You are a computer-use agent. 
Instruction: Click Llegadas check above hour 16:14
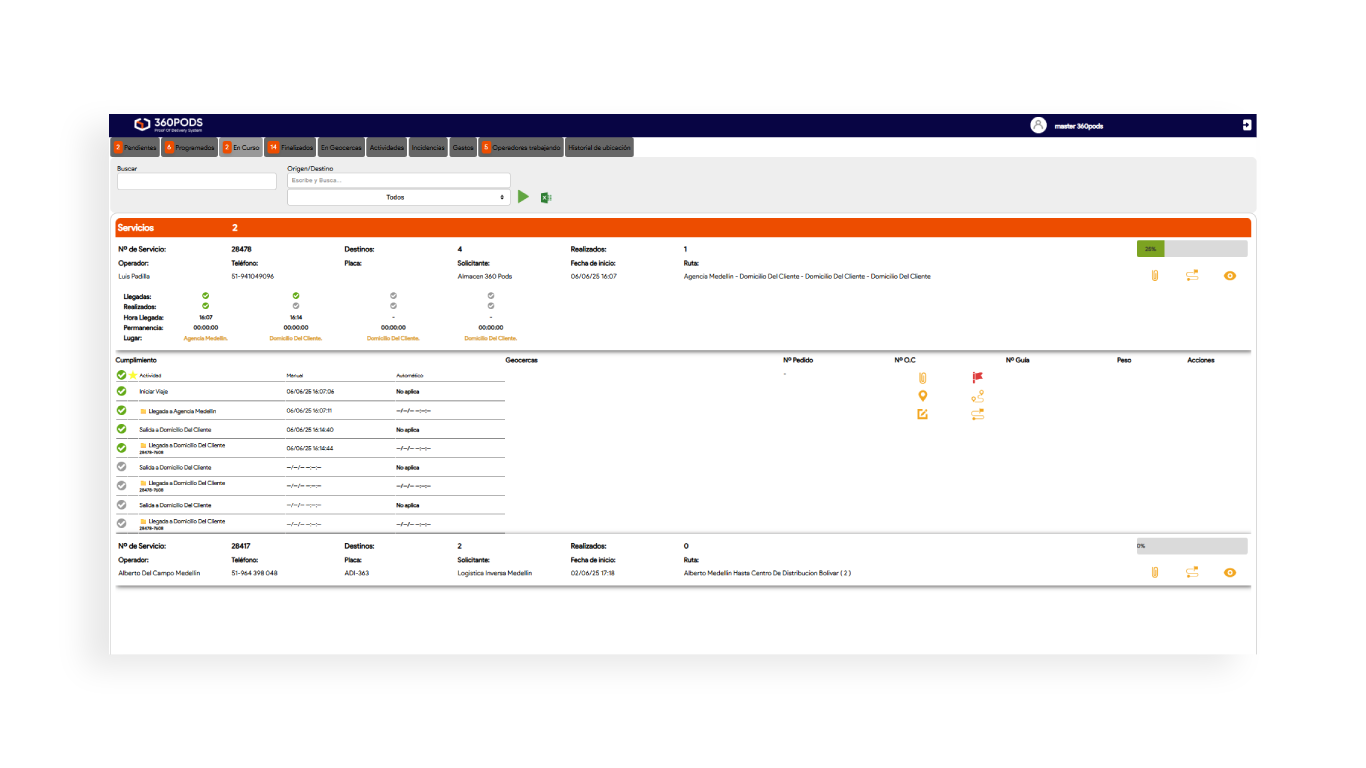point(296,296)
